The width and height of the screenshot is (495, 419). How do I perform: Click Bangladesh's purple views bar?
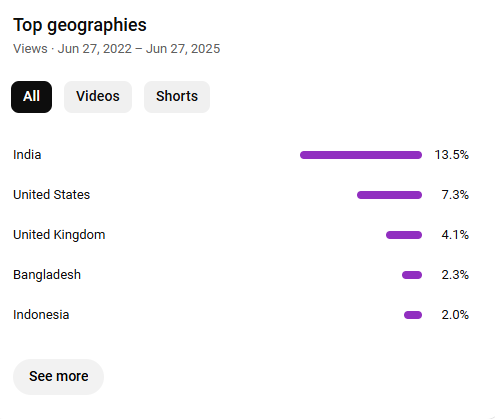click(x=412, y=275)
